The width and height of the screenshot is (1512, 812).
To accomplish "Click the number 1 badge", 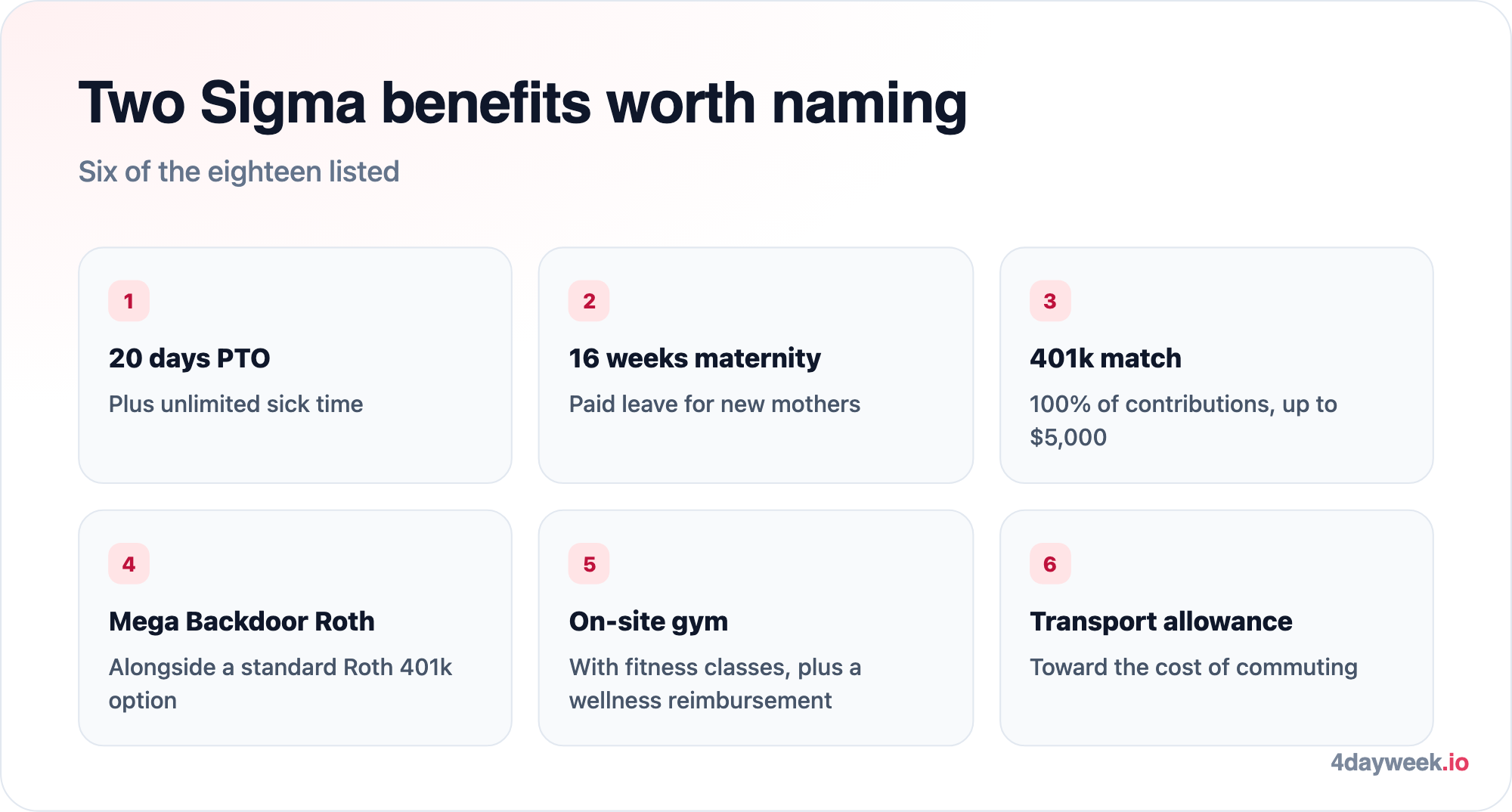I will click(x=129, y=301).
